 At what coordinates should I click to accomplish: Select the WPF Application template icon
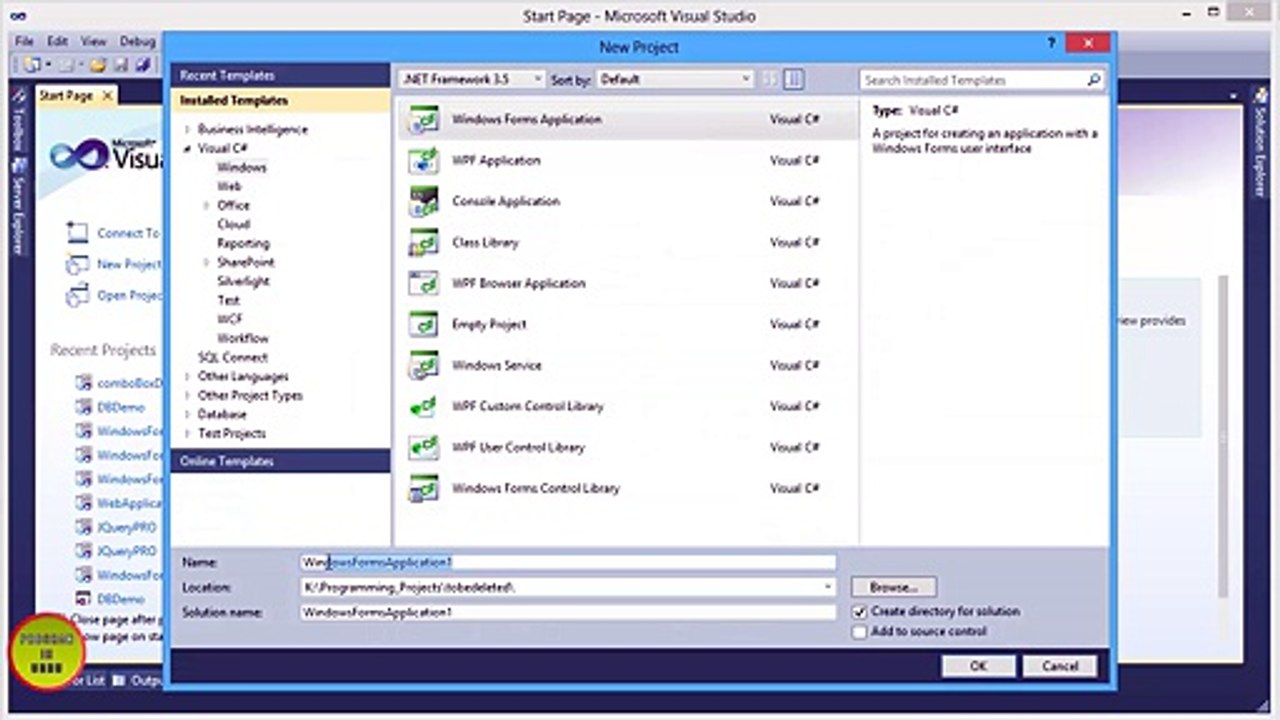pyautogui.click(x=424, y=160)
